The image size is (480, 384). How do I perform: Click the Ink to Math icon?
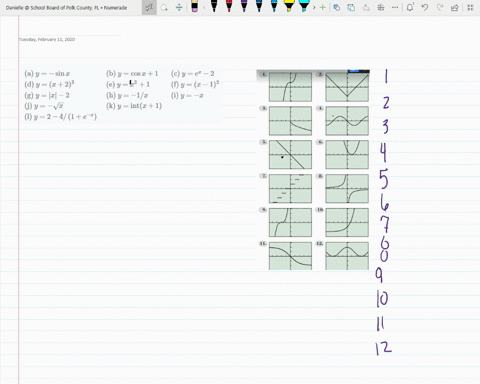tap(366, 7)
